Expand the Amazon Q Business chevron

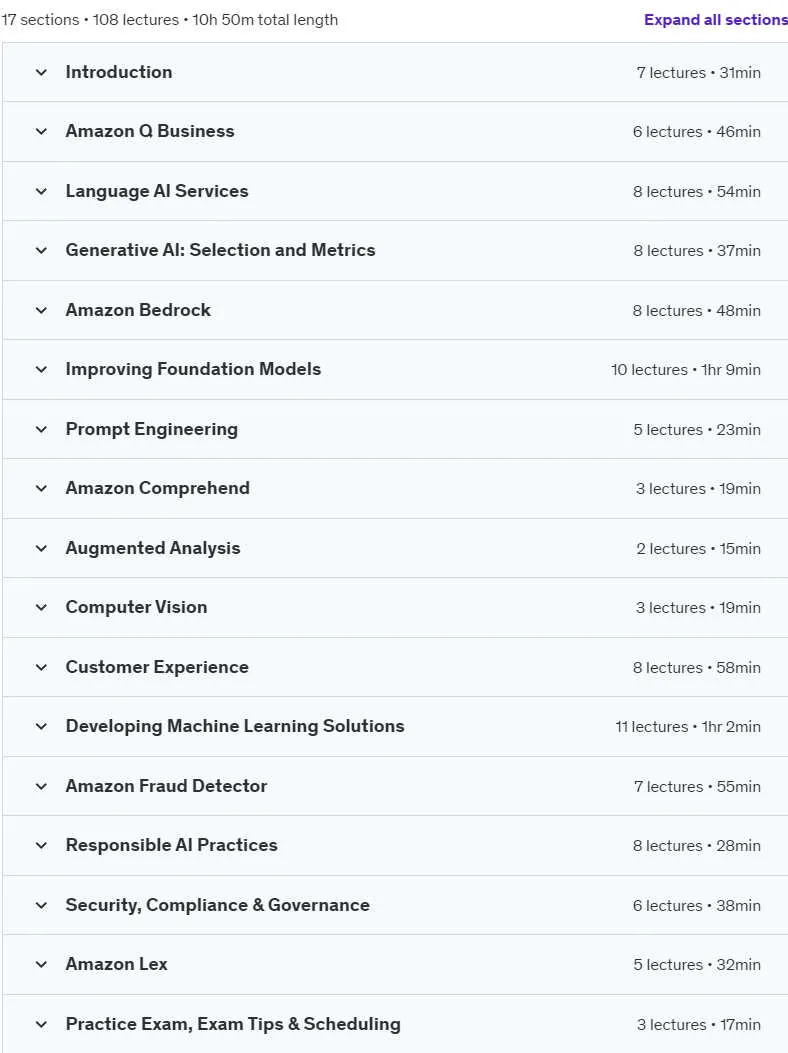coord(42,132)
